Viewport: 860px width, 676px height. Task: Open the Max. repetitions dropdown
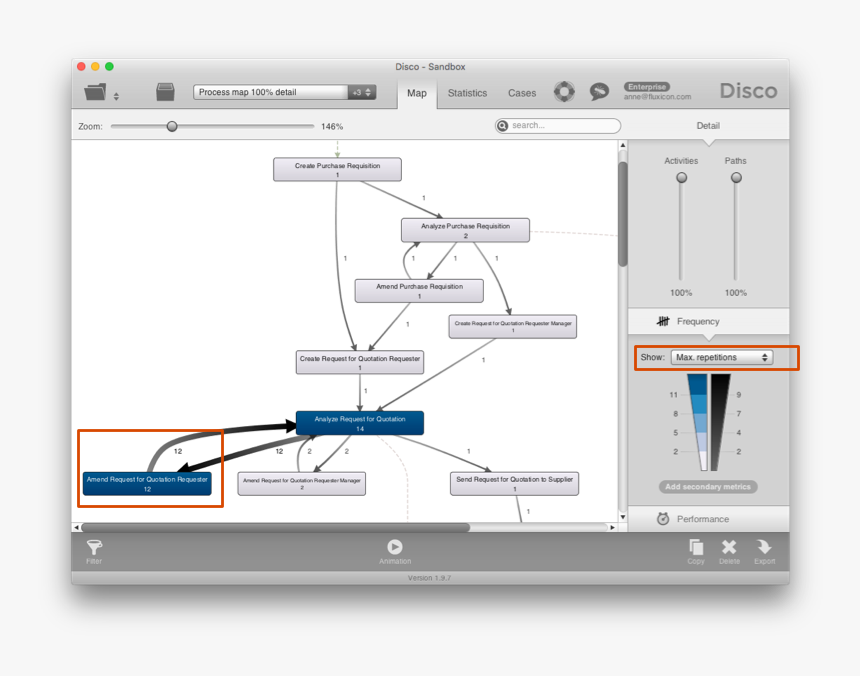tap(722, 357)
